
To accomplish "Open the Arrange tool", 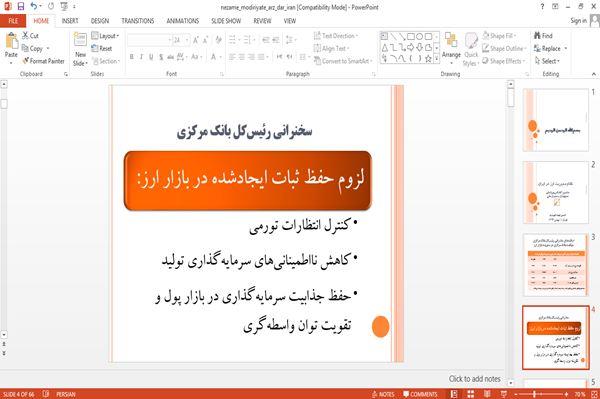I will [451, 48].
